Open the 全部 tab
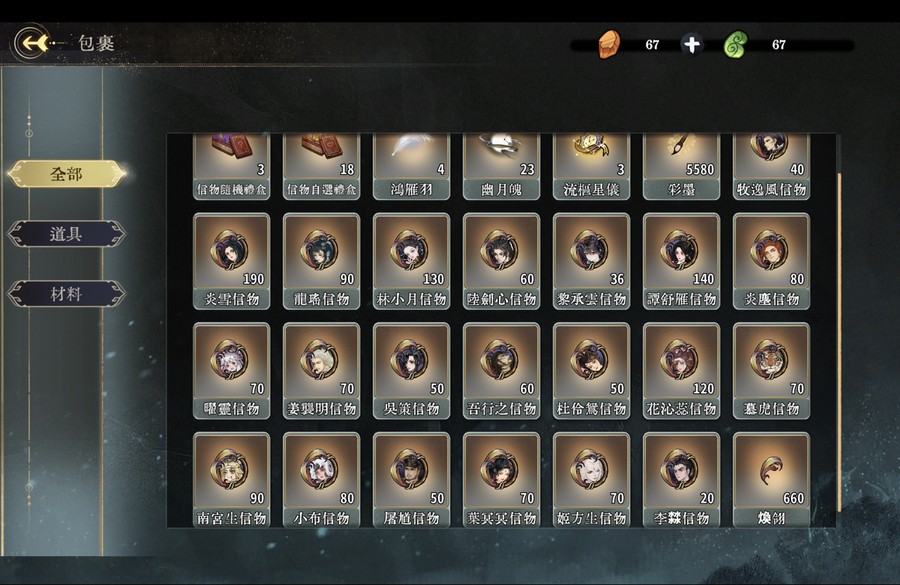 tap(66, 173)
